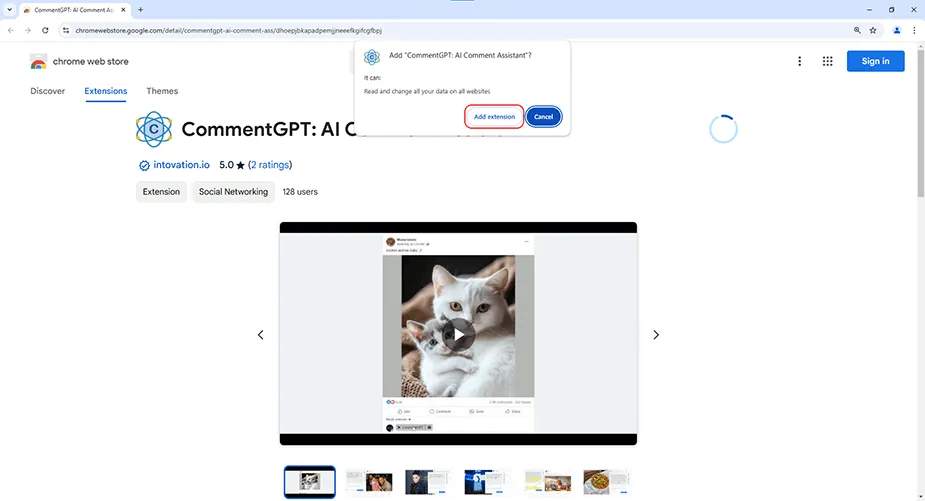The height and width of the screenshot is (501, 925).
Task: Open the intovation.io publisher link
Action: 181,165
